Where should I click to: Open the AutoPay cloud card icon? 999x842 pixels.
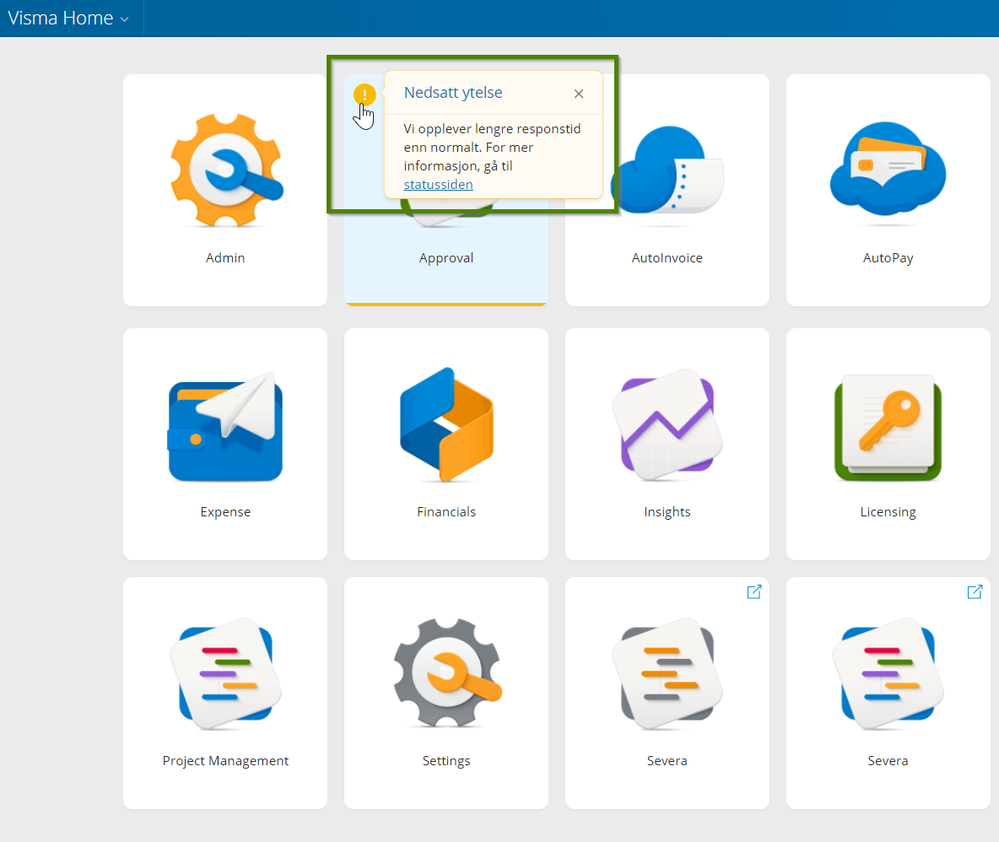(x=888, y=166)
